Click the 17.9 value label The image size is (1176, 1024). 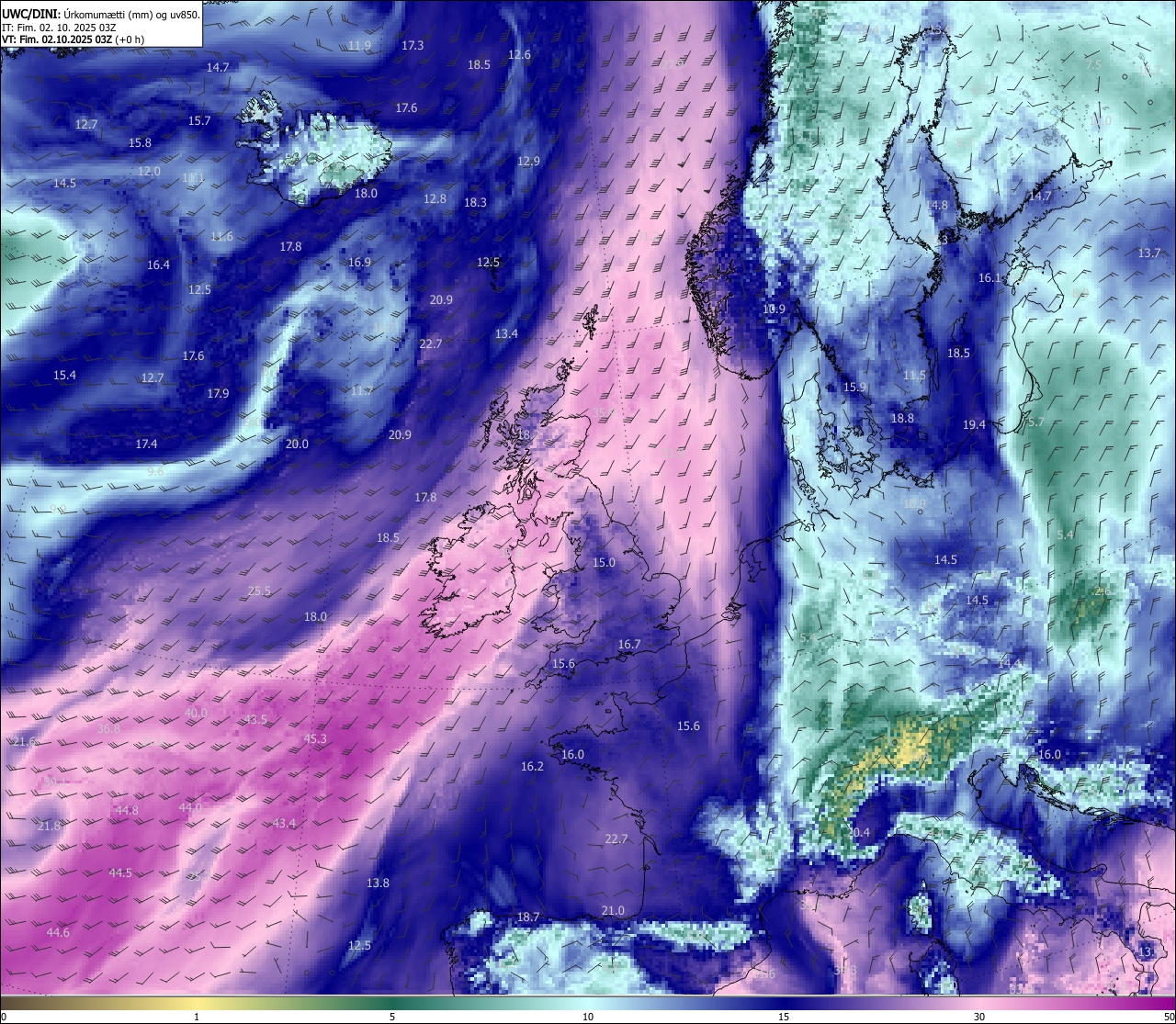[x=218, y=393]
